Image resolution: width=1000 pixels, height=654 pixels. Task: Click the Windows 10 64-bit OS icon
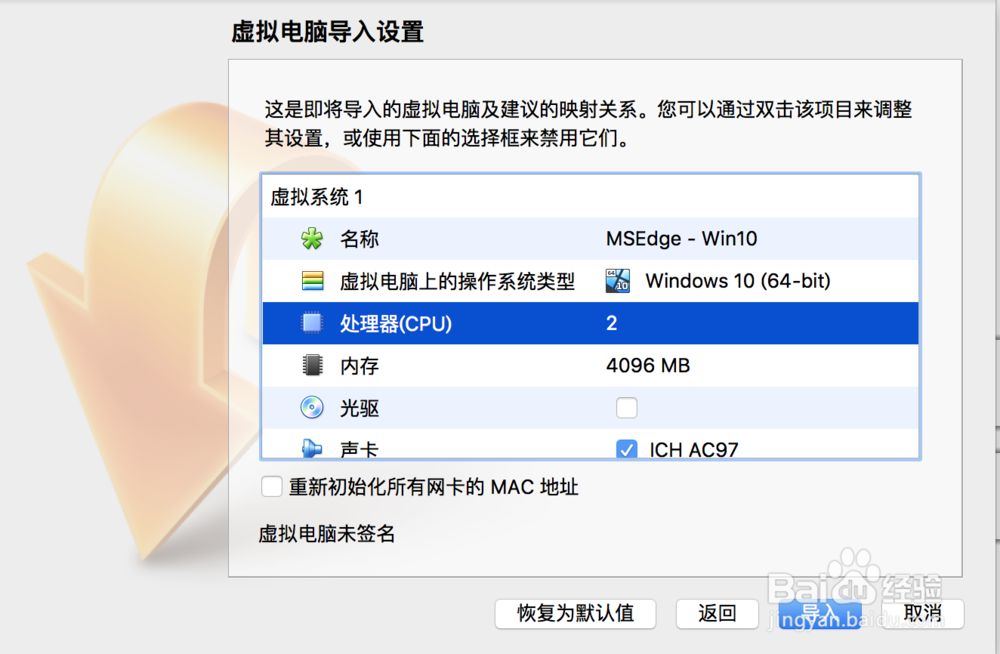click(617, 281)
